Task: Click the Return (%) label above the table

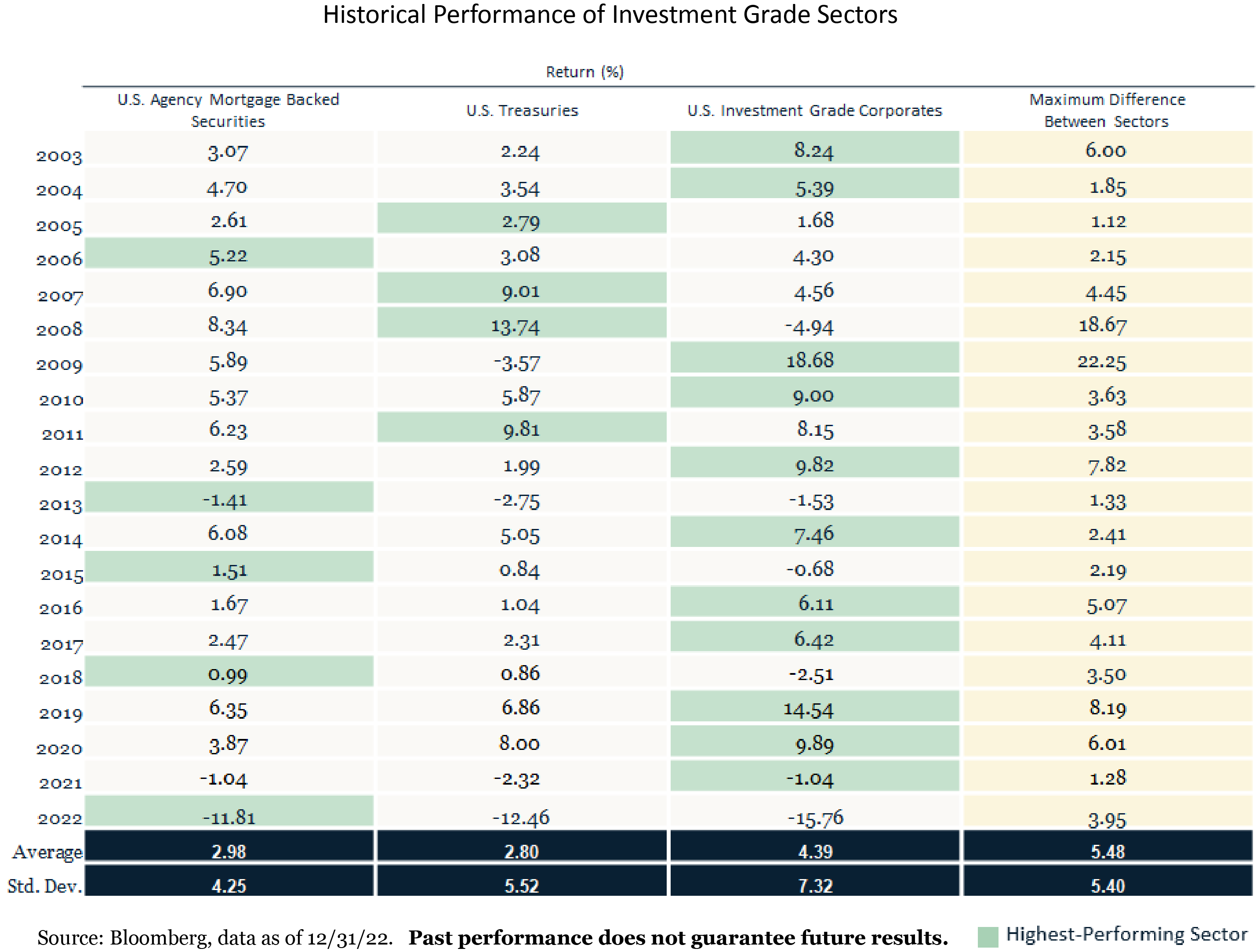Action: click(x=585, y=72)
